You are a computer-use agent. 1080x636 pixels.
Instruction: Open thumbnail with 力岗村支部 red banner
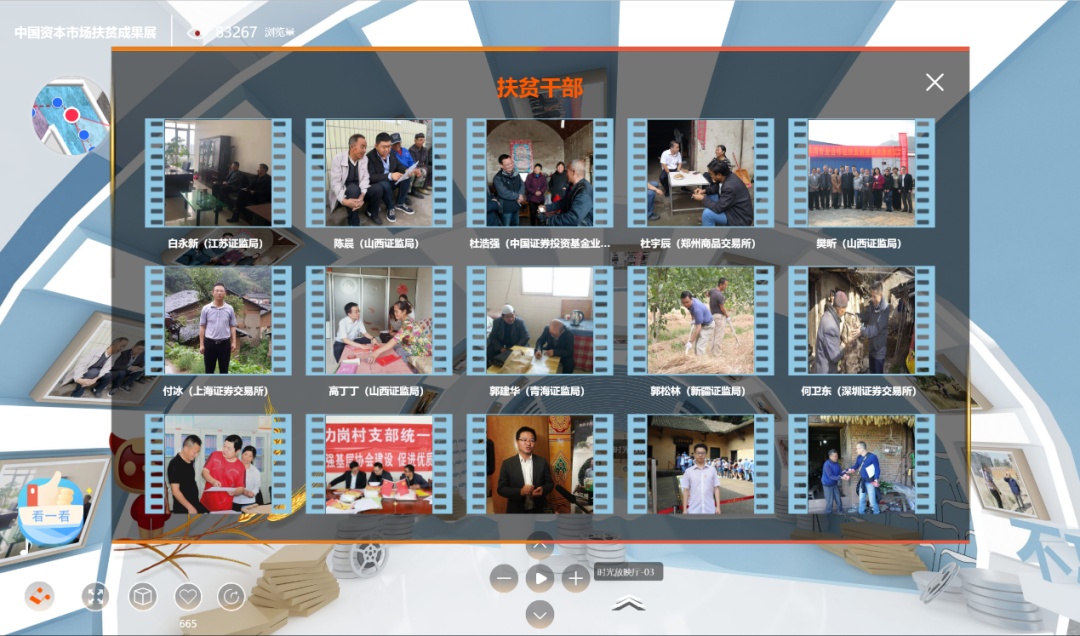(379, 464)
